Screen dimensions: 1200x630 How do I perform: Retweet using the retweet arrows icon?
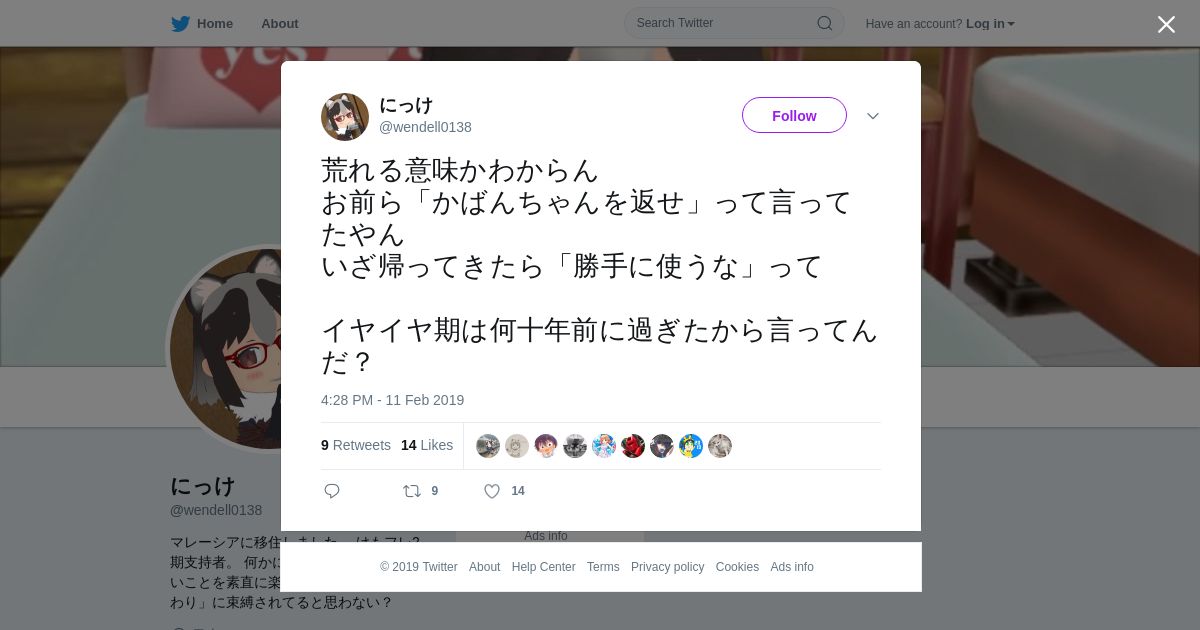click(411, 491)
